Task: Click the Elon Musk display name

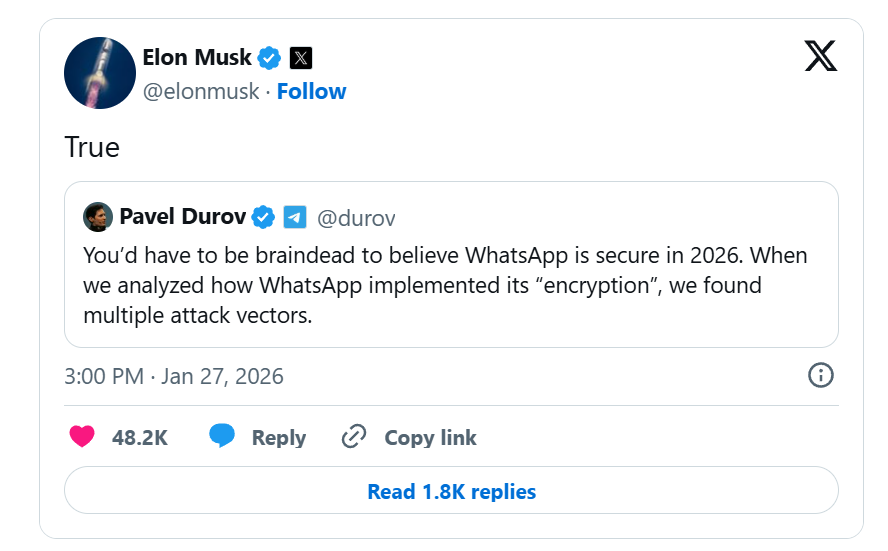Action: [197, 57]
